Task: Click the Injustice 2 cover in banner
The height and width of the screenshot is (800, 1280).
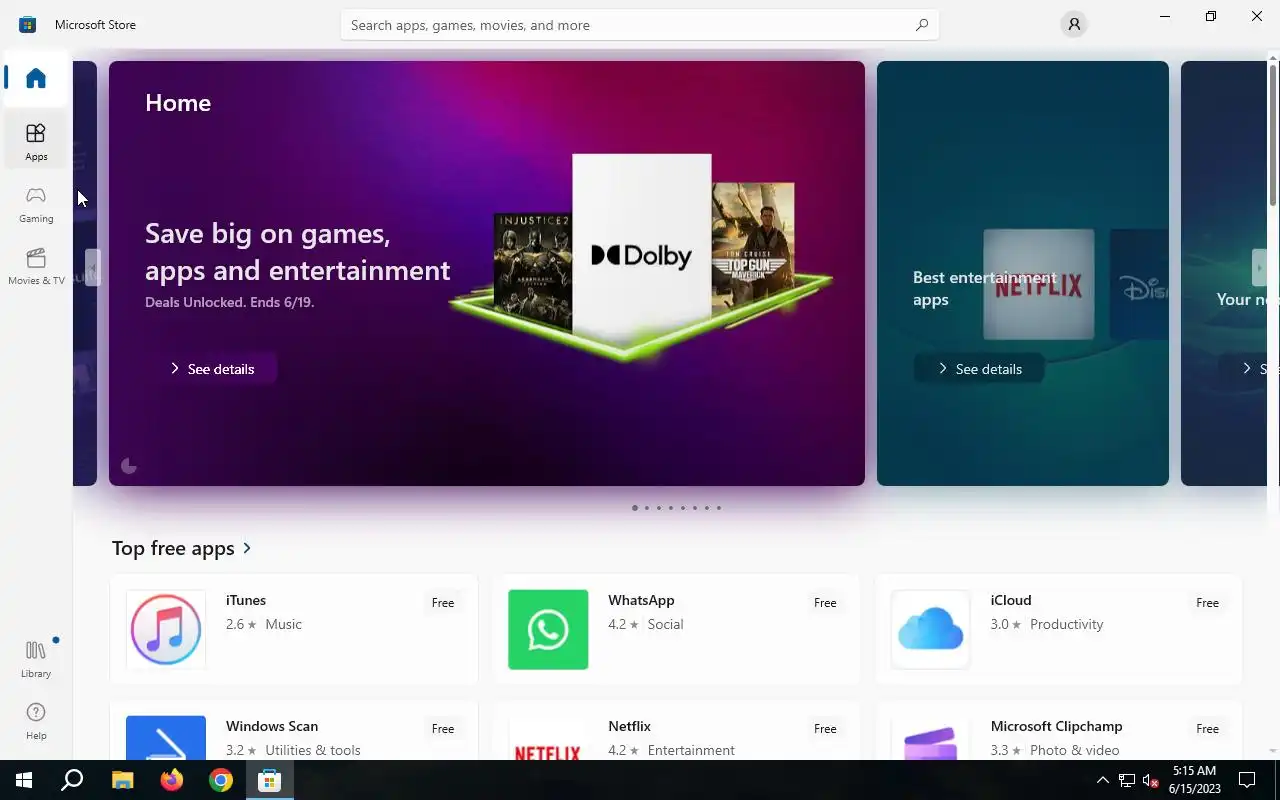Action: (533, 270)
